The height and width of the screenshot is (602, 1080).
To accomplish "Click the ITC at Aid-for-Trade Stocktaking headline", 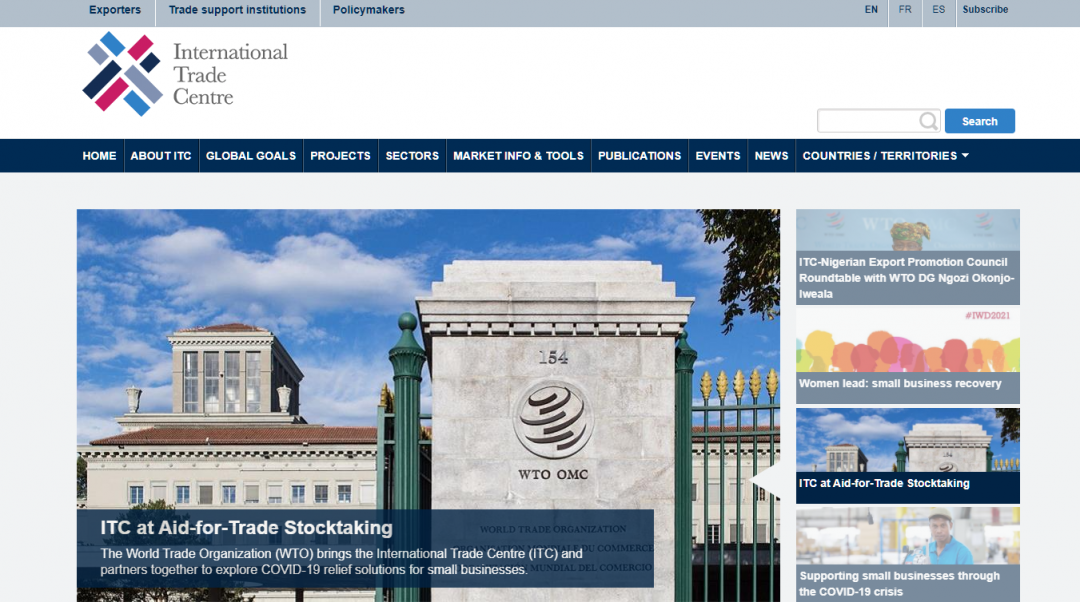I will pyautogui.click(x=247, y=528).
